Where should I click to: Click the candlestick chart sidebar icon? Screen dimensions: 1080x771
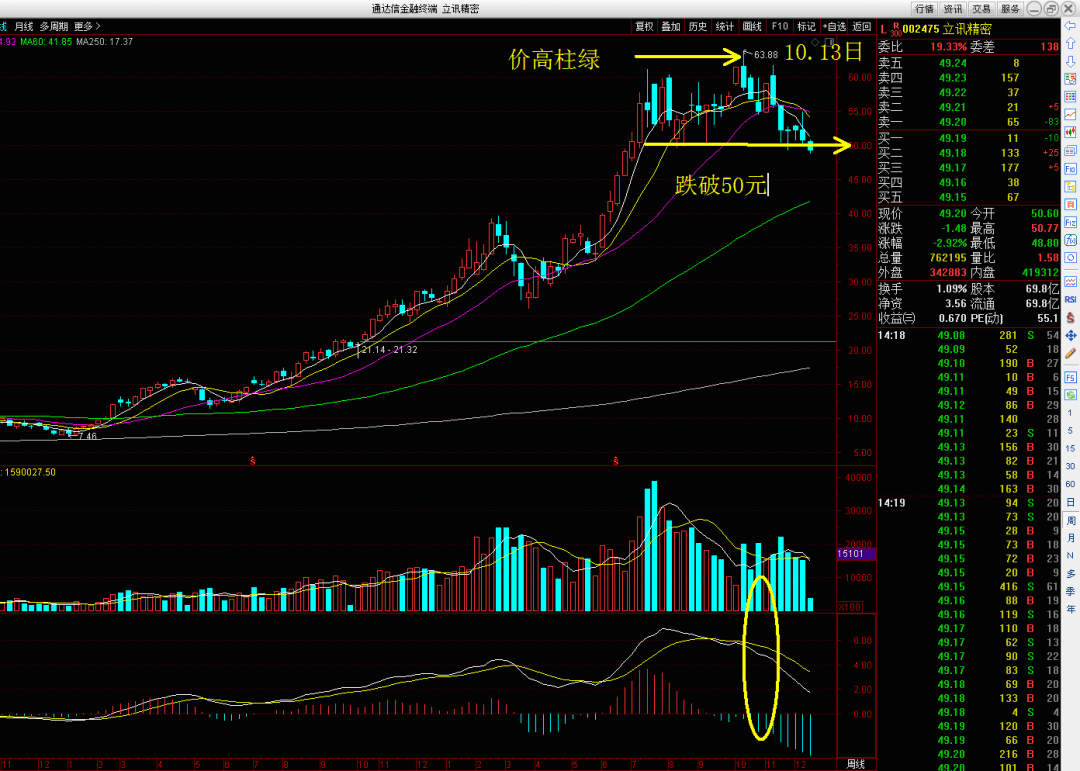1070,132
